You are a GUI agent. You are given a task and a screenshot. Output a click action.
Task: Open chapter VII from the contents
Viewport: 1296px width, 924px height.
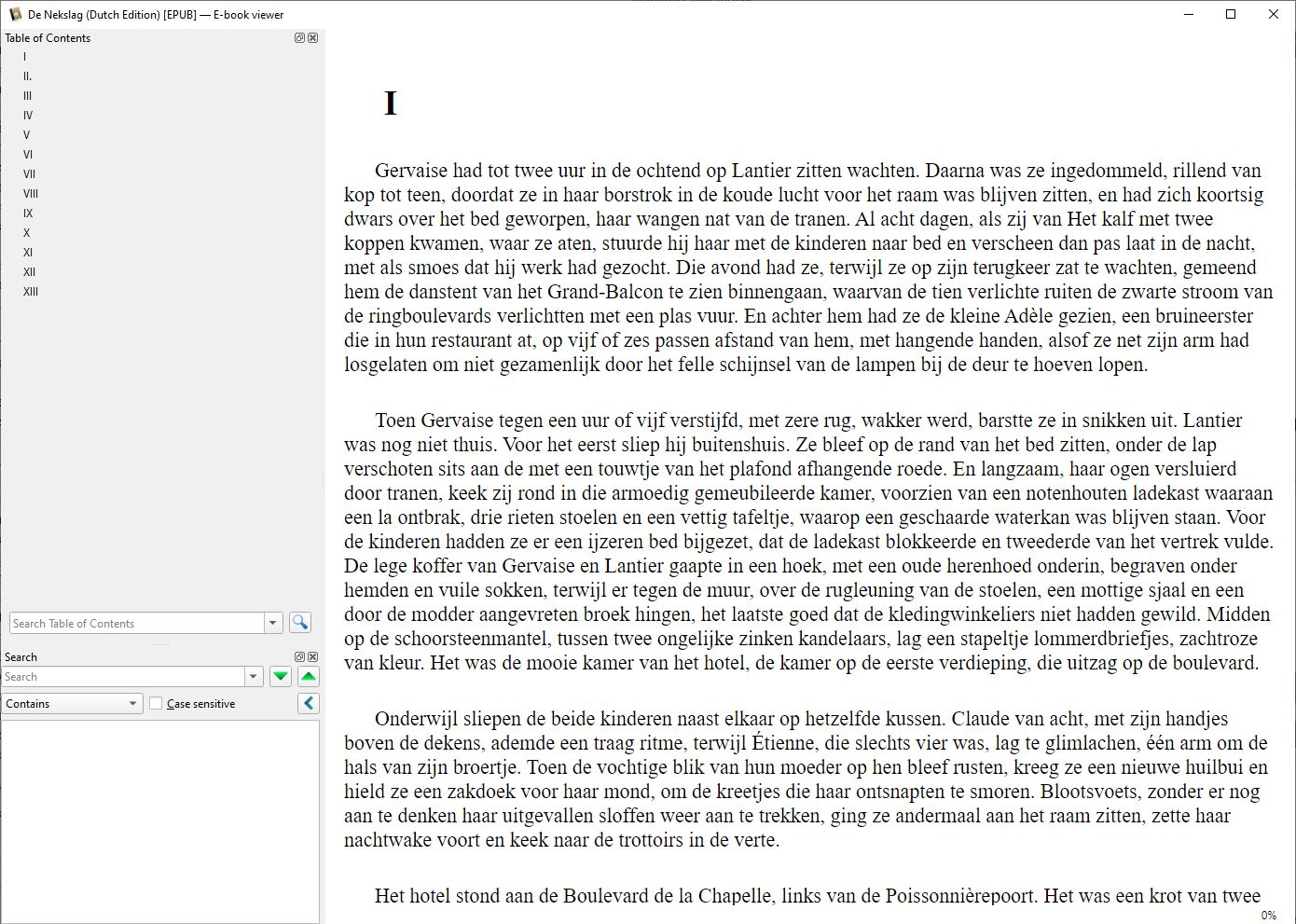[x=30, y=174]
